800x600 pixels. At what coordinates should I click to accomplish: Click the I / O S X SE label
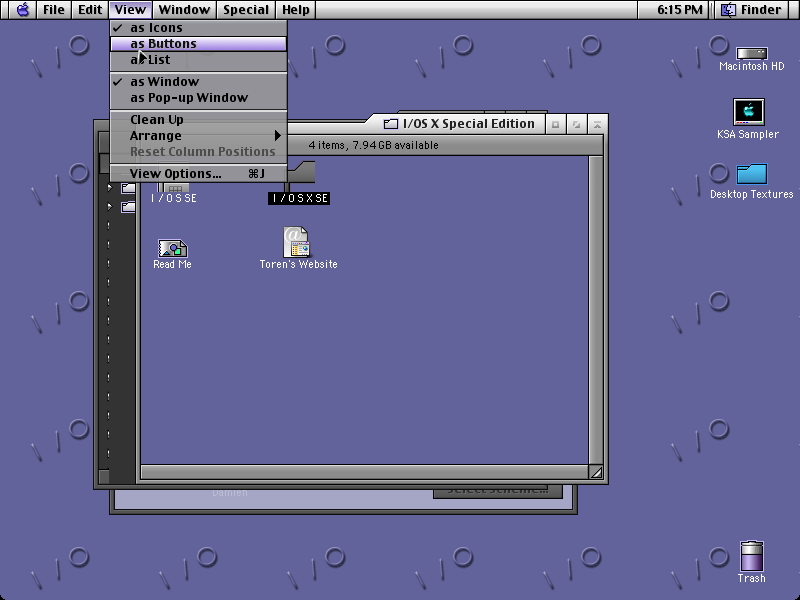click(299, 198)
